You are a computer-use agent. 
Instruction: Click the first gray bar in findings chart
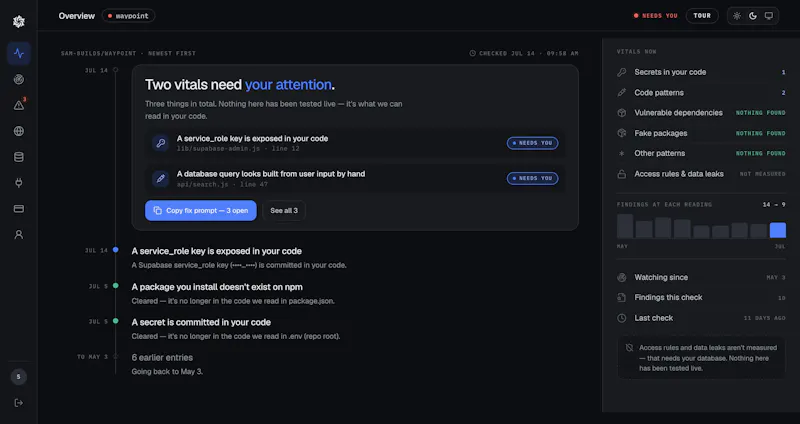tap(625, 226)
